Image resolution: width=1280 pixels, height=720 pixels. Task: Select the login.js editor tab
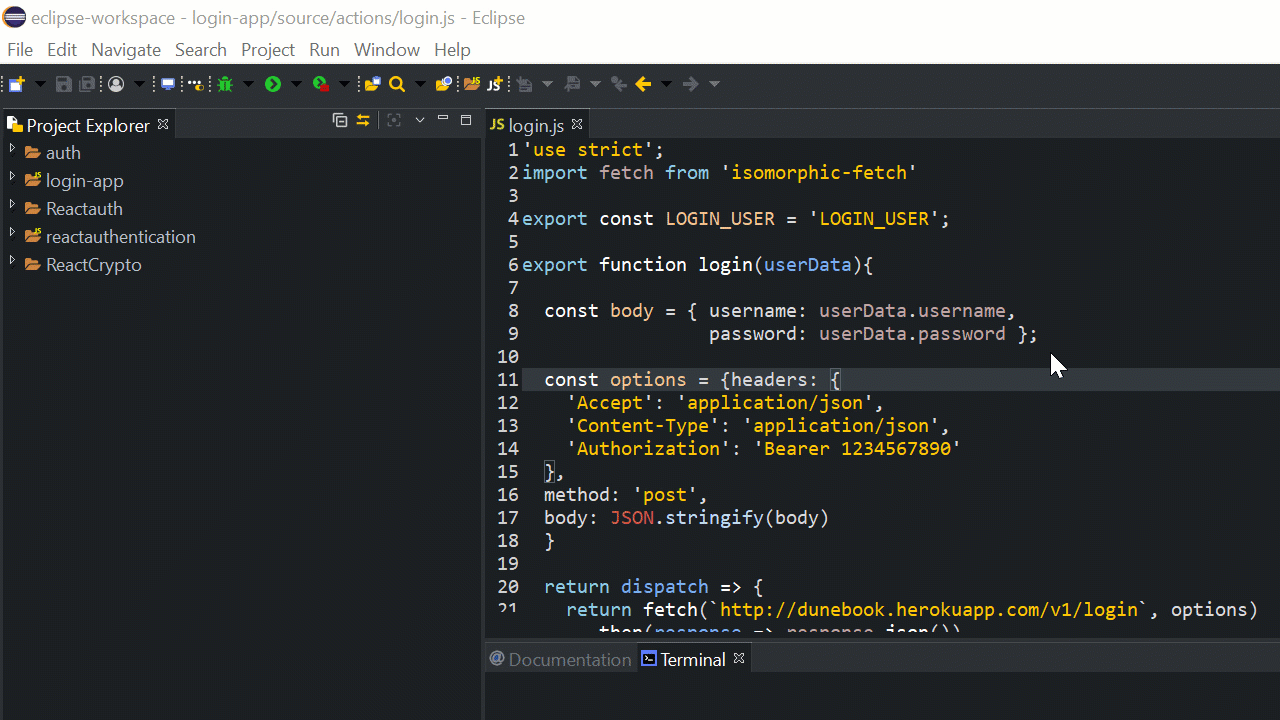[537, 125]
